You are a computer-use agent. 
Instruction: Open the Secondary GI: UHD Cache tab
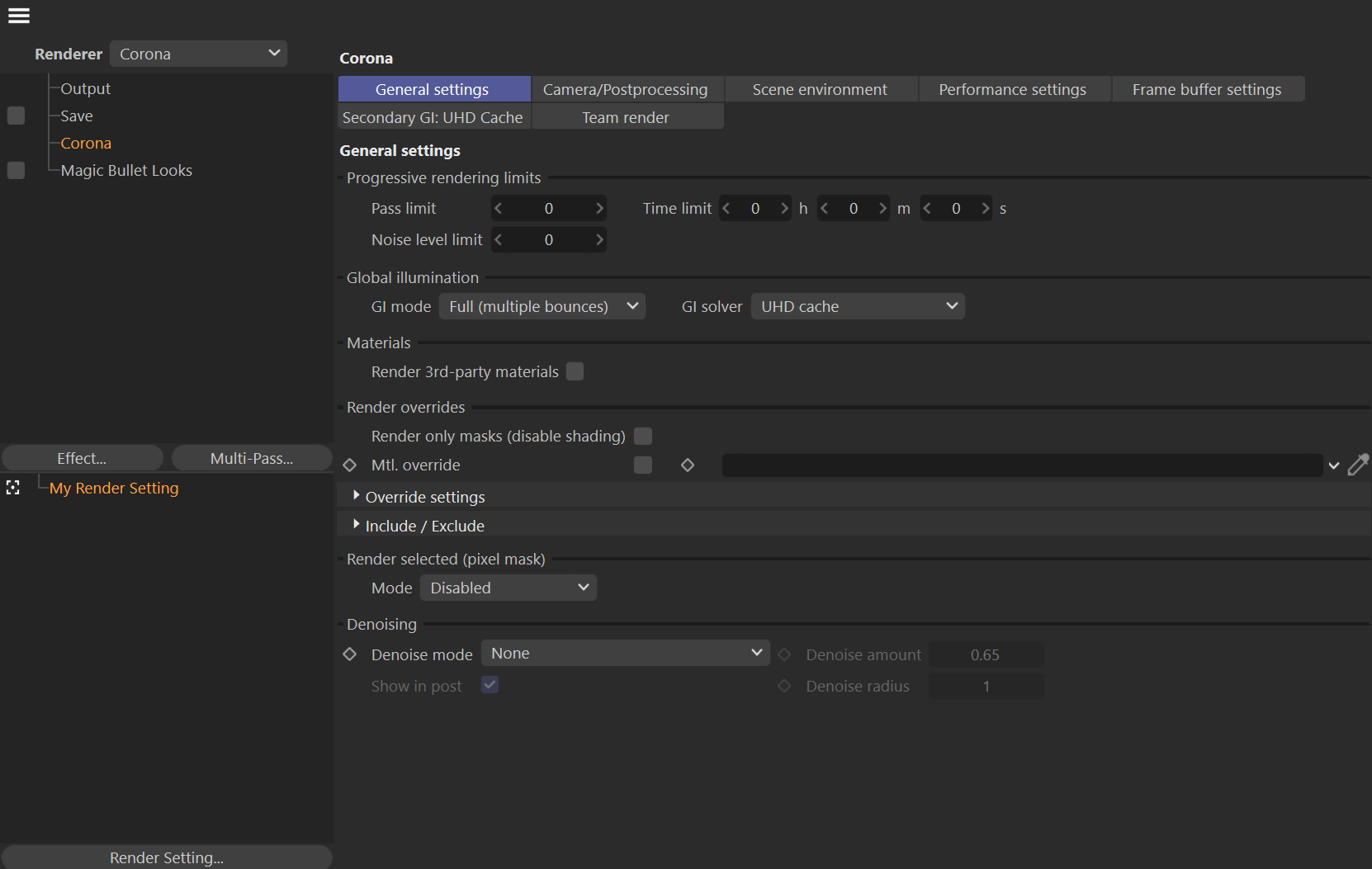[434, 117]
